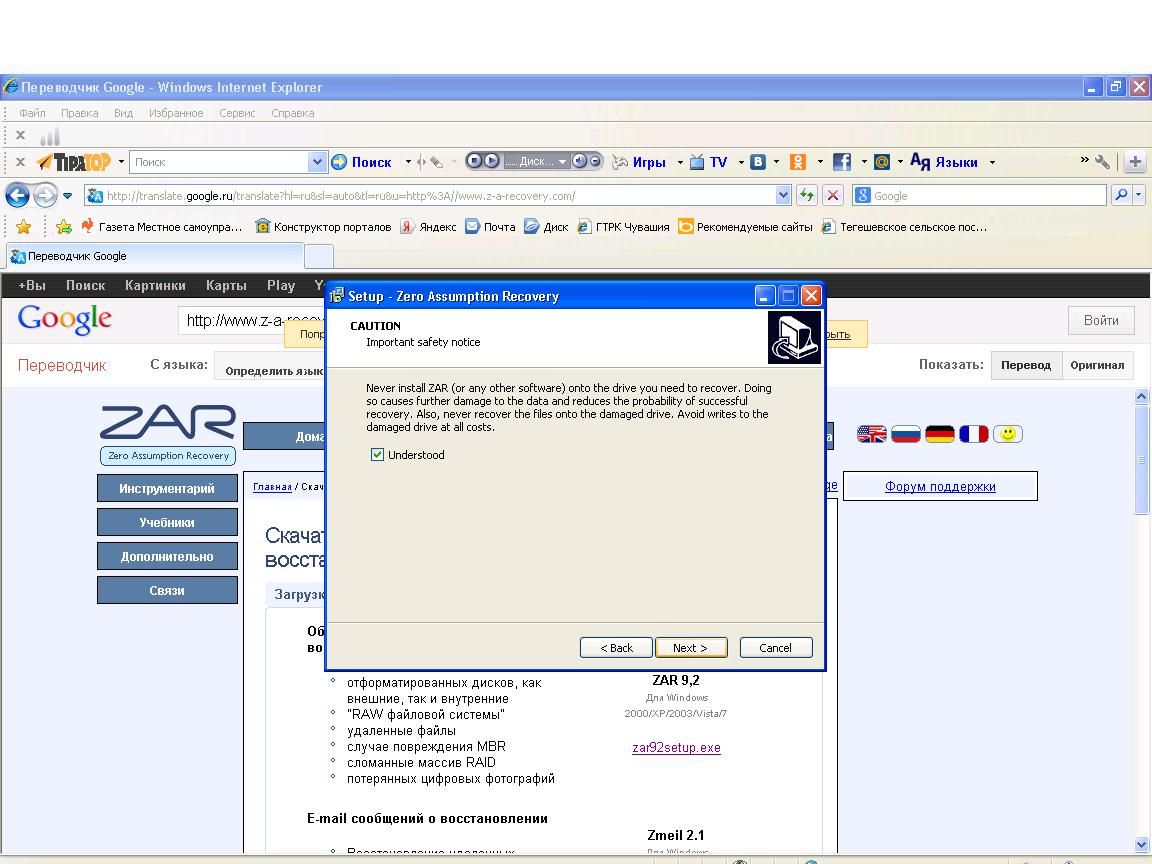Screen dimensions: 1152x864
Task: Click the VKontakte icon in toolbar
Action: coord(758,162)
